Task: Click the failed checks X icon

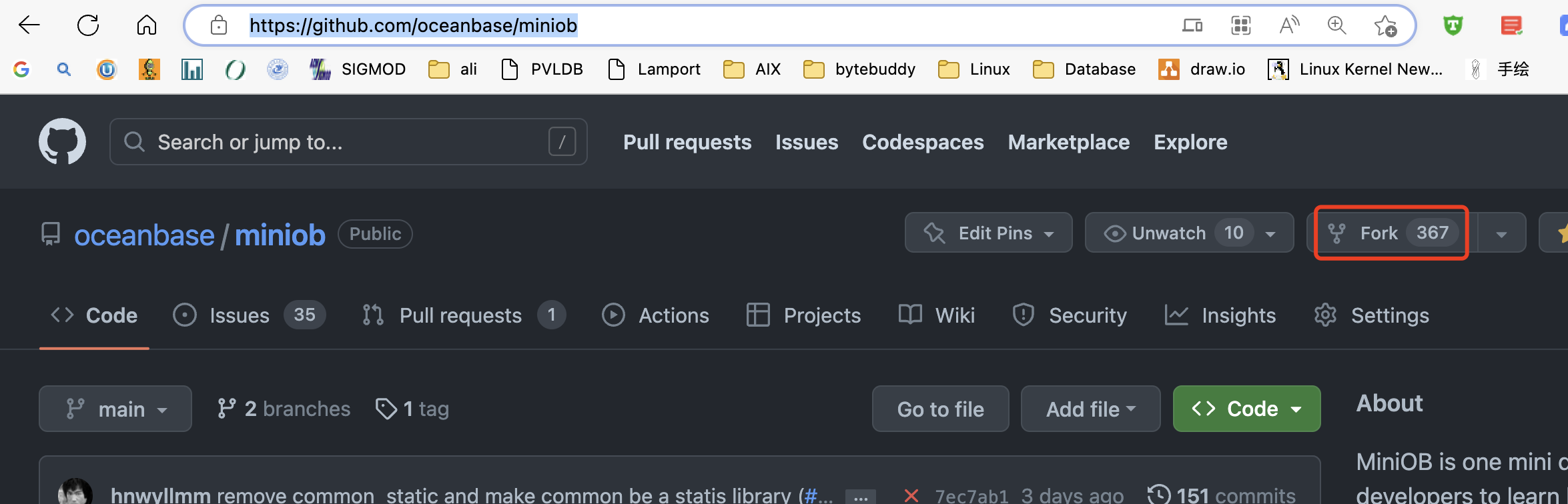Action: [911, 495]
